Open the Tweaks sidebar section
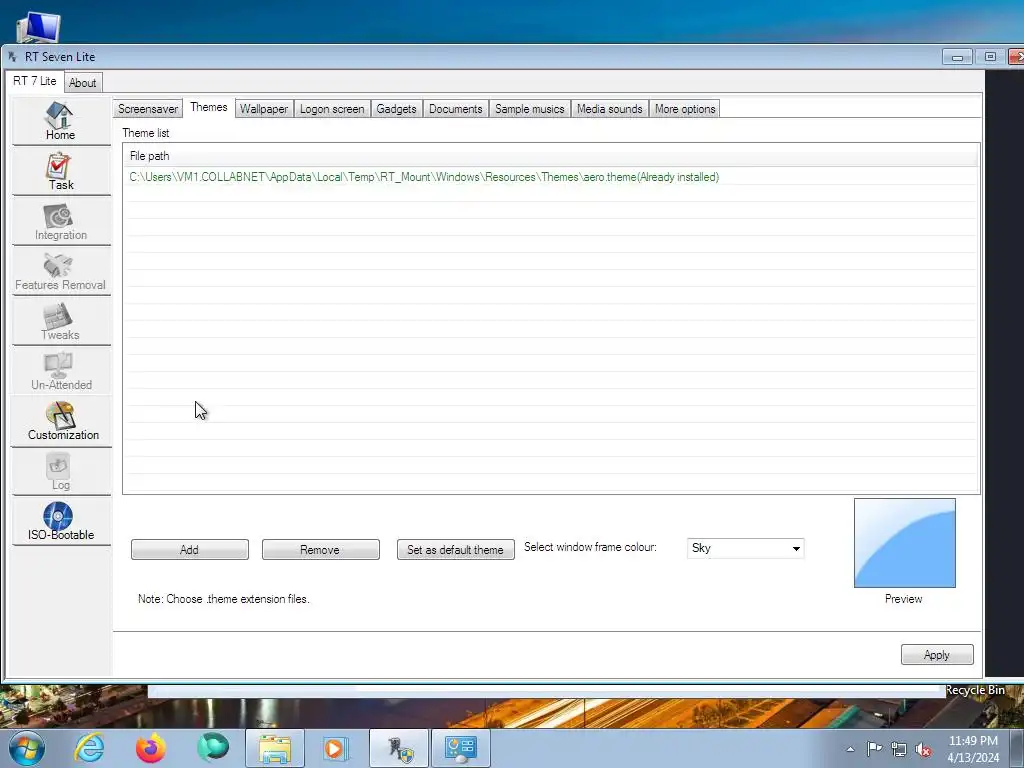The height and width of the screenshot is (768, 1024). tap(61, 321)
